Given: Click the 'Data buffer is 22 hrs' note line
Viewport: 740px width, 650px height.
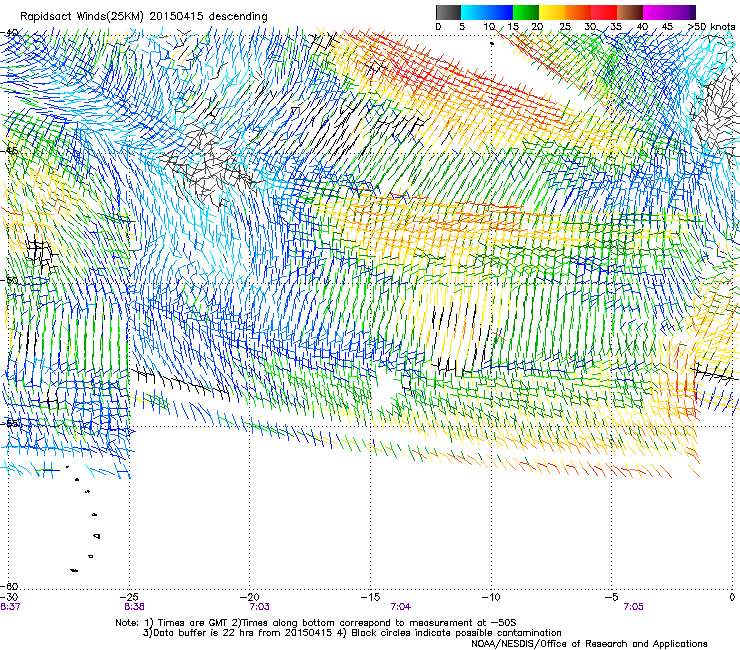Looking at the screenshot, I should [352, 633].
